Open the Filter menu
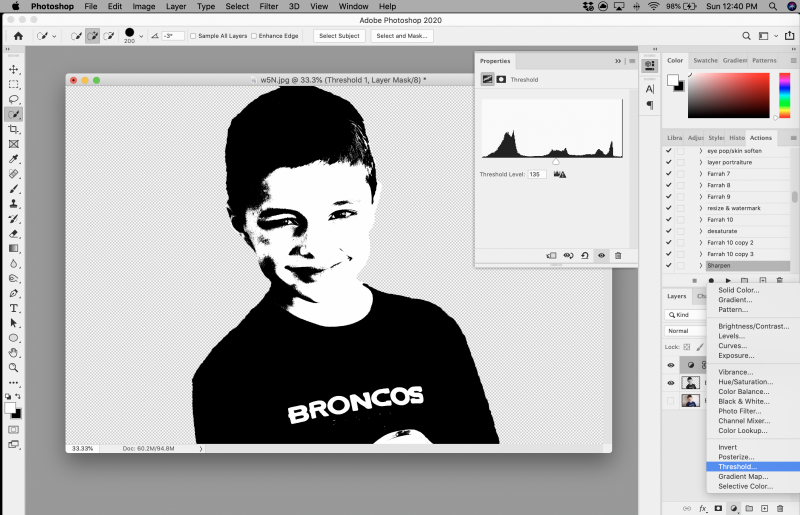 [268, 6]
